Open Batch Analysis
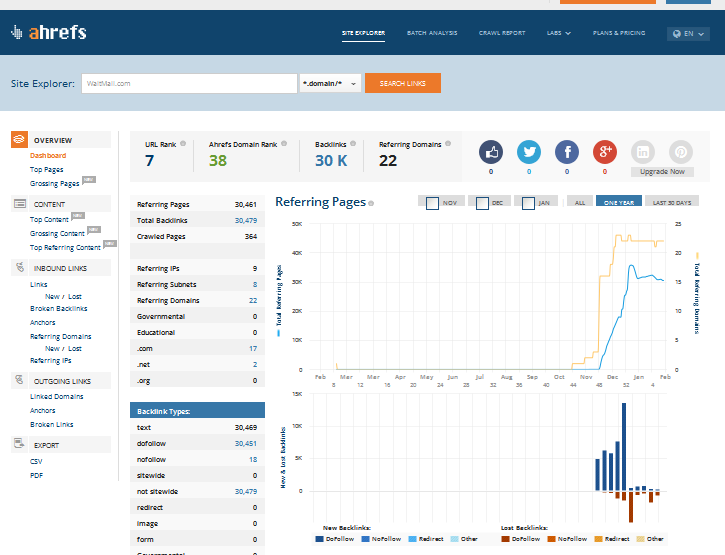 pyautogui.click(x=432, y=33)
